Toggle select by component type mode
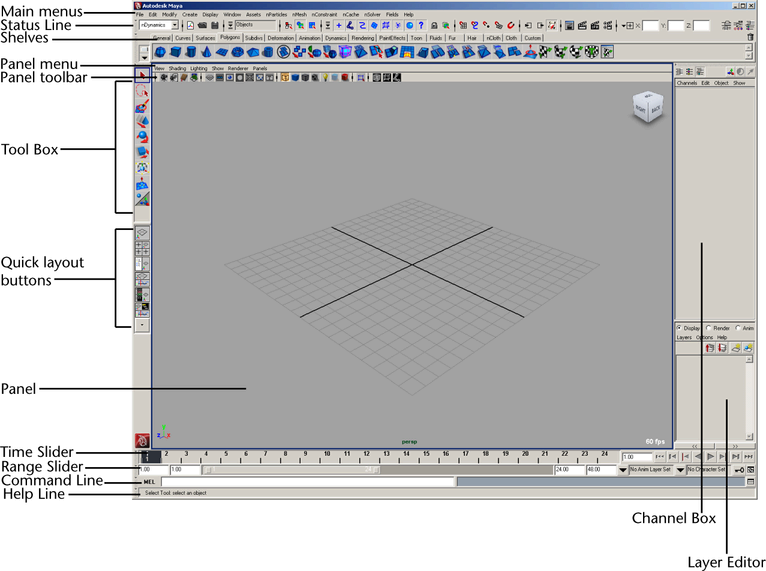Viewport: 766px width, 571px height. point(312,25)
